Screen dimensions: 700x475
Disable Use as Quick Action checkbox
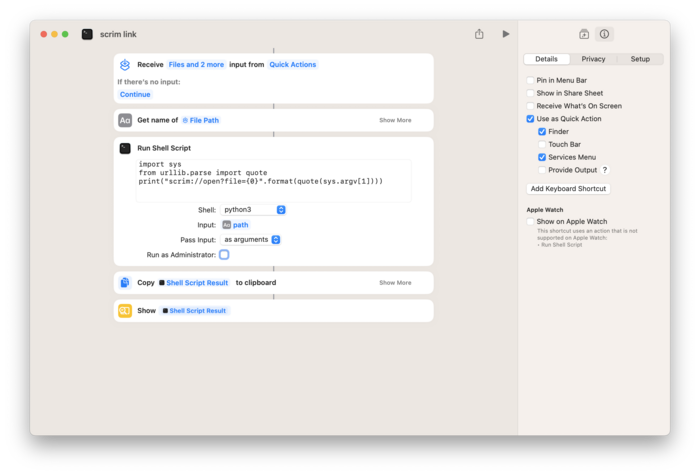[530, 119]
